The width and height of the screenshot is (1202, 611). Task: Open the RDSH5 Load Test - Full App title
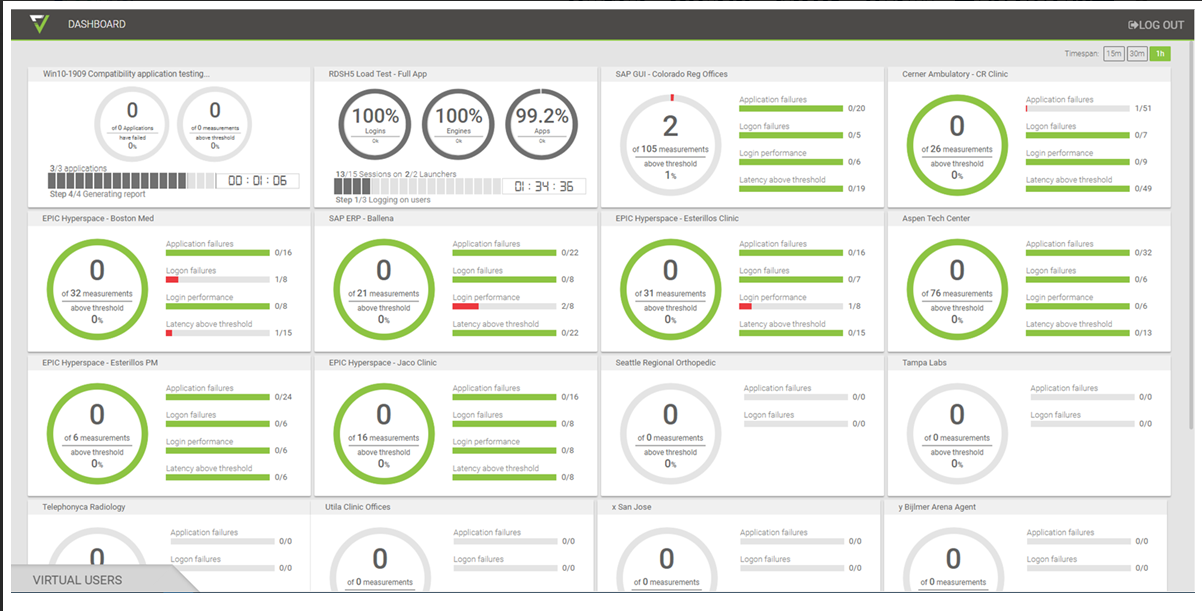(378, 74)
